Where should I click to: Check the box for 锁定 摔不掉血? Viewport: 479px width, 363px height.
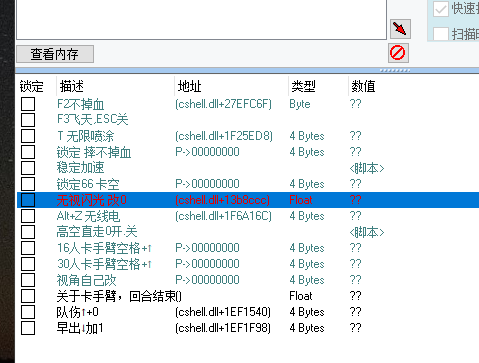pyautogui.click(x=28, y=152)
